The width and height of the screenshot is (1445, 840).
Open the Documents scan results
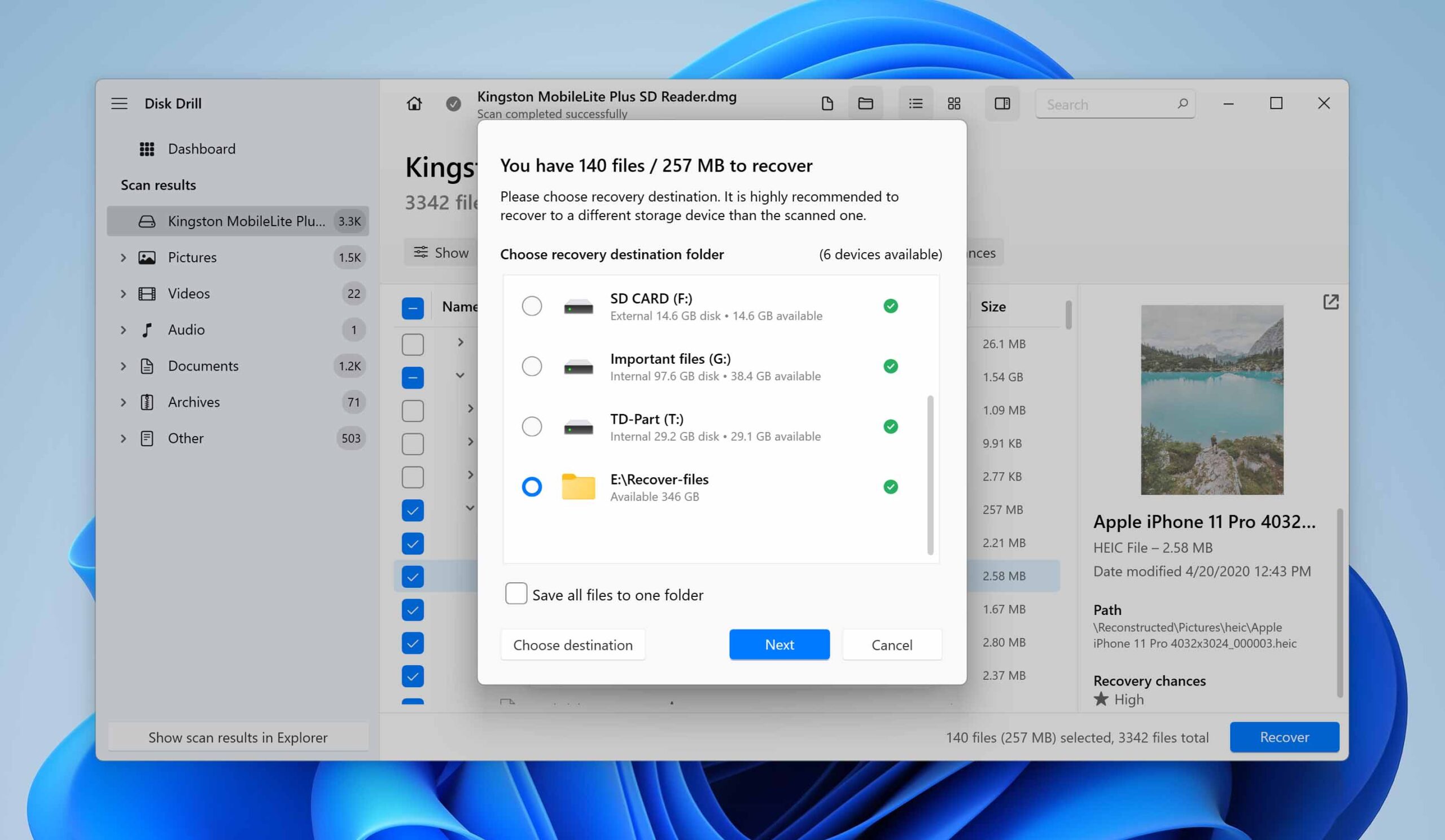tap(238, 366)
